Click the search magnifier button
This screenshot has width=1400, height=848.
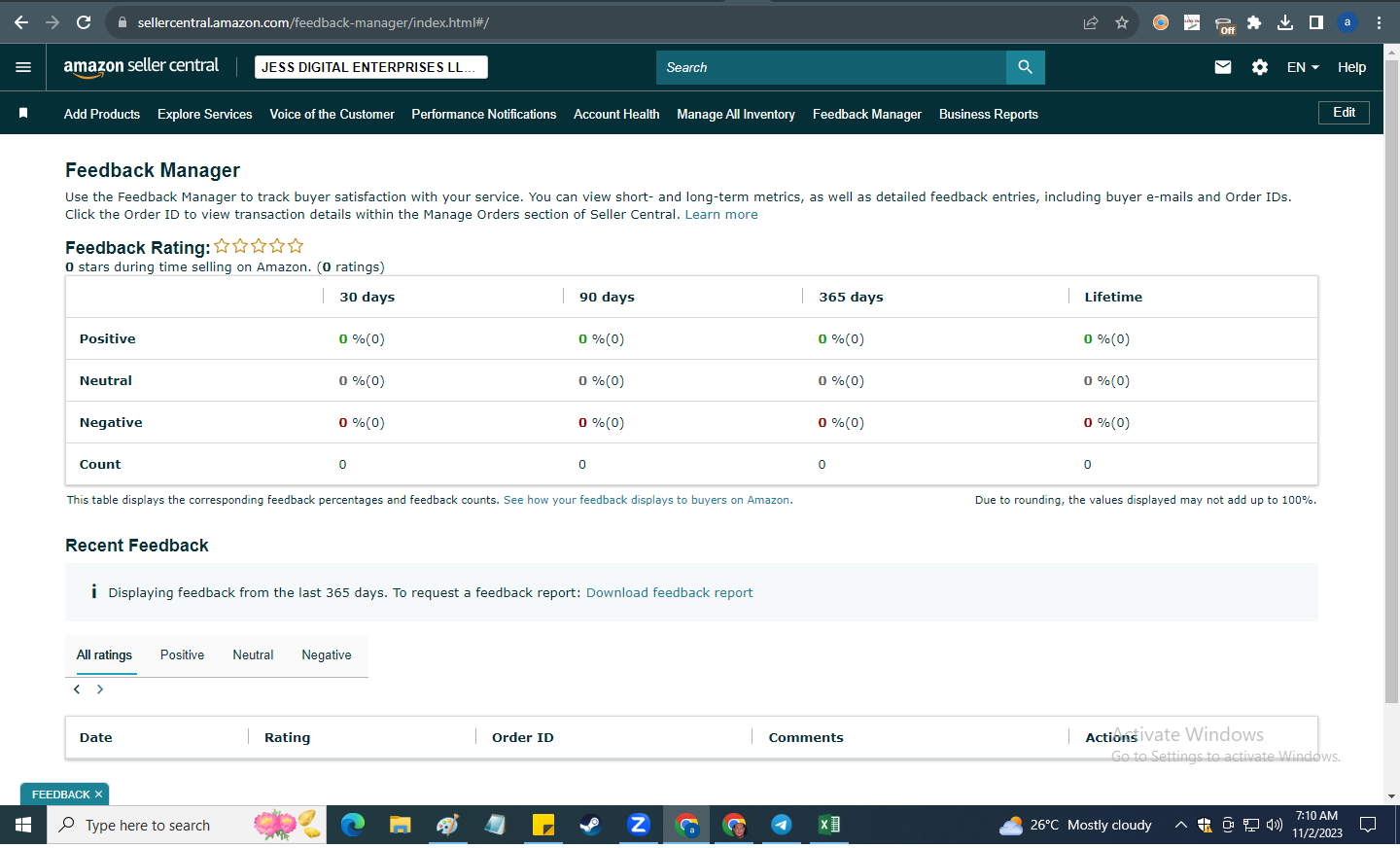(1025, 67)
